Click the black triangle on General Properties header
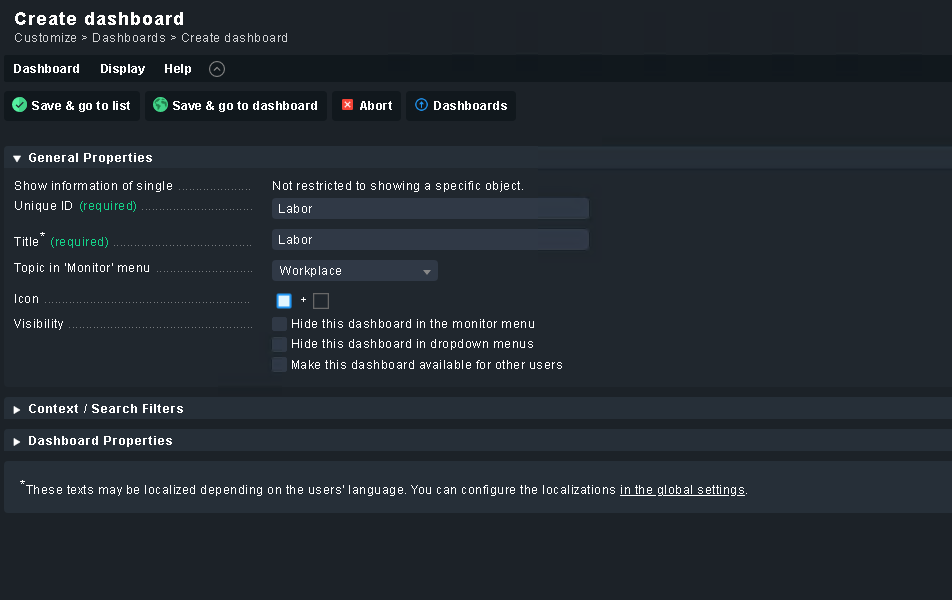Image resolution: width=952 pixels, height=600 pixels. pos(16,157)
